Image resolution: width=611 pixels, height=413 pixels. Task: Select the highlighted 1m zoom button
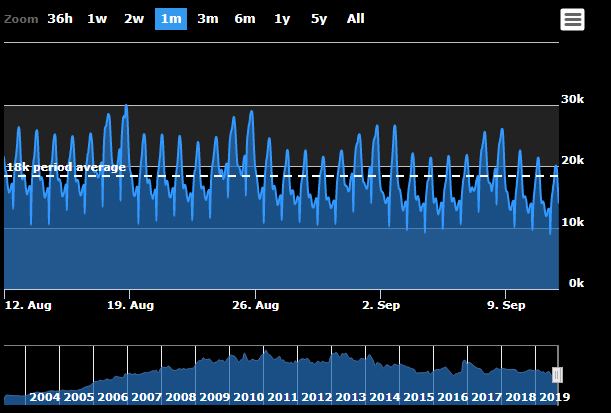(x=171, y=19)
